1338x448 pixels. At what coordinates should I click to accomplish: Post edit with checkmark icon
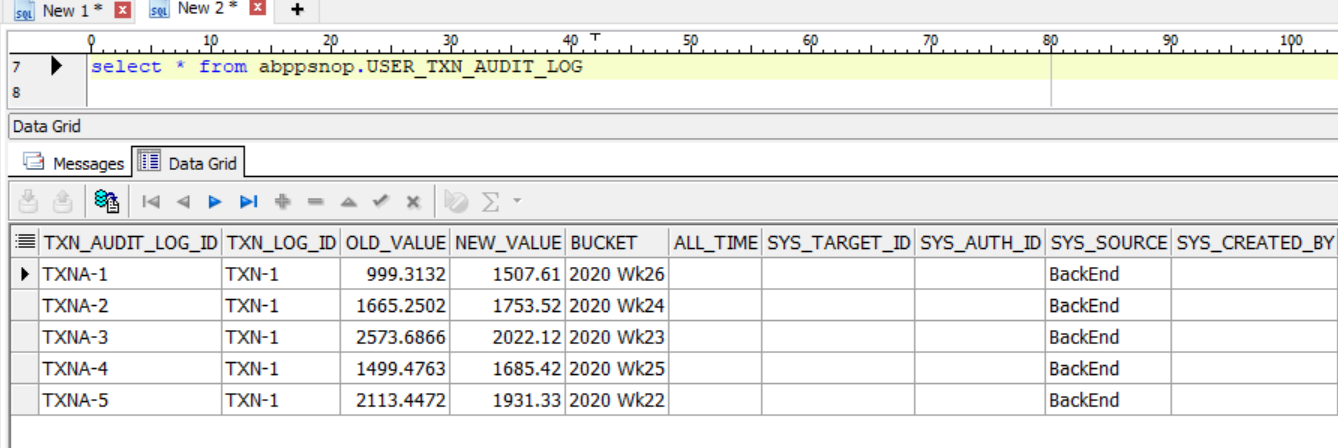pos(380,202)
